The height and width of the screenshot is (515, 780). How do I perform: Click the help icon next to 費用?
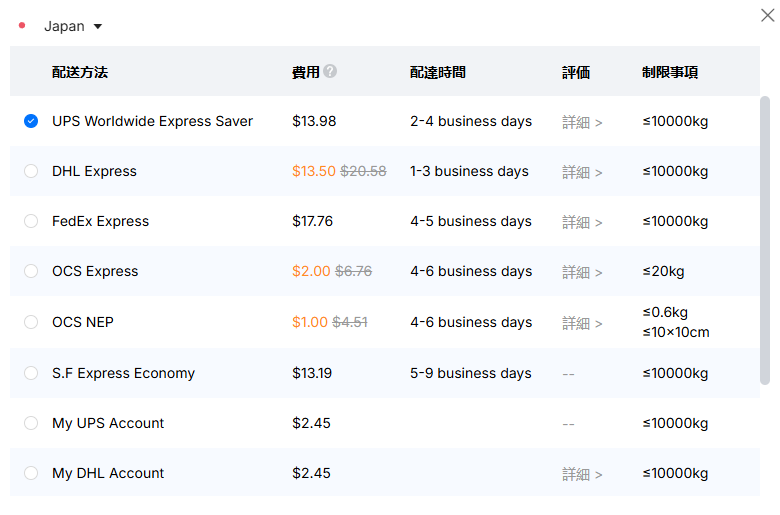330,72
